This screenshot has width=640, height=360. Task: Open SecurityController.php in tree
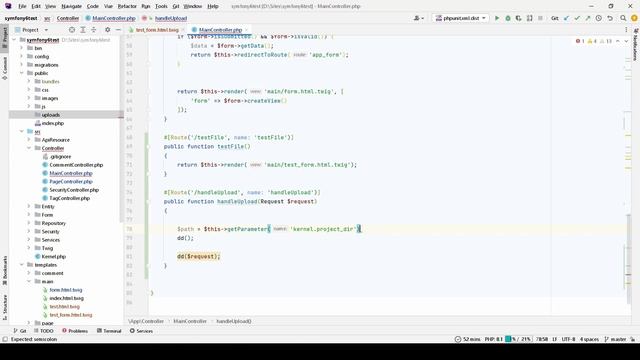74,190
